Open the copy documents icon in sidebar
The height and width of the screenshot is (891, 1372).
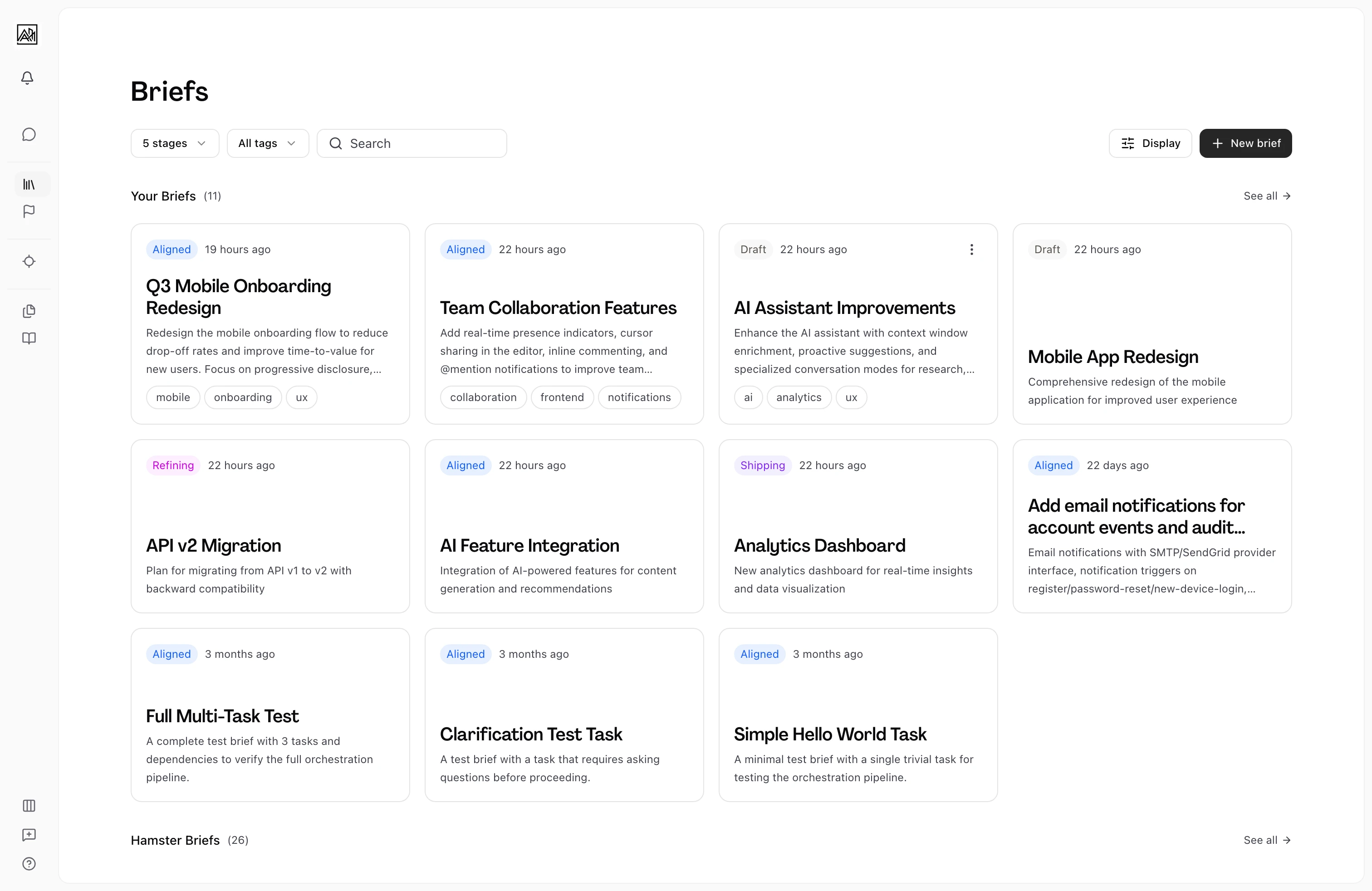29,311
